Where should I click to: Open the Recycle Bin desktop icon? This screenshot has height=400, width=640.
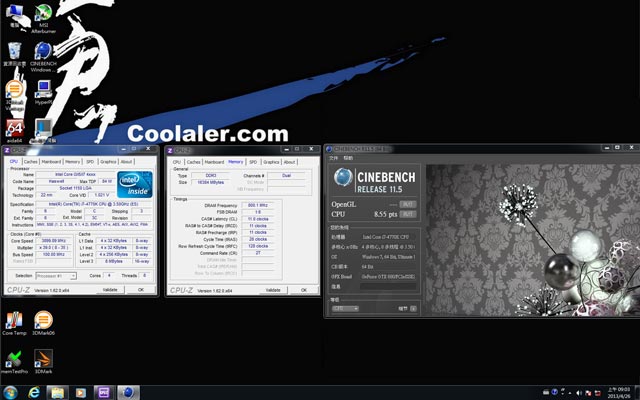[14, 54]
